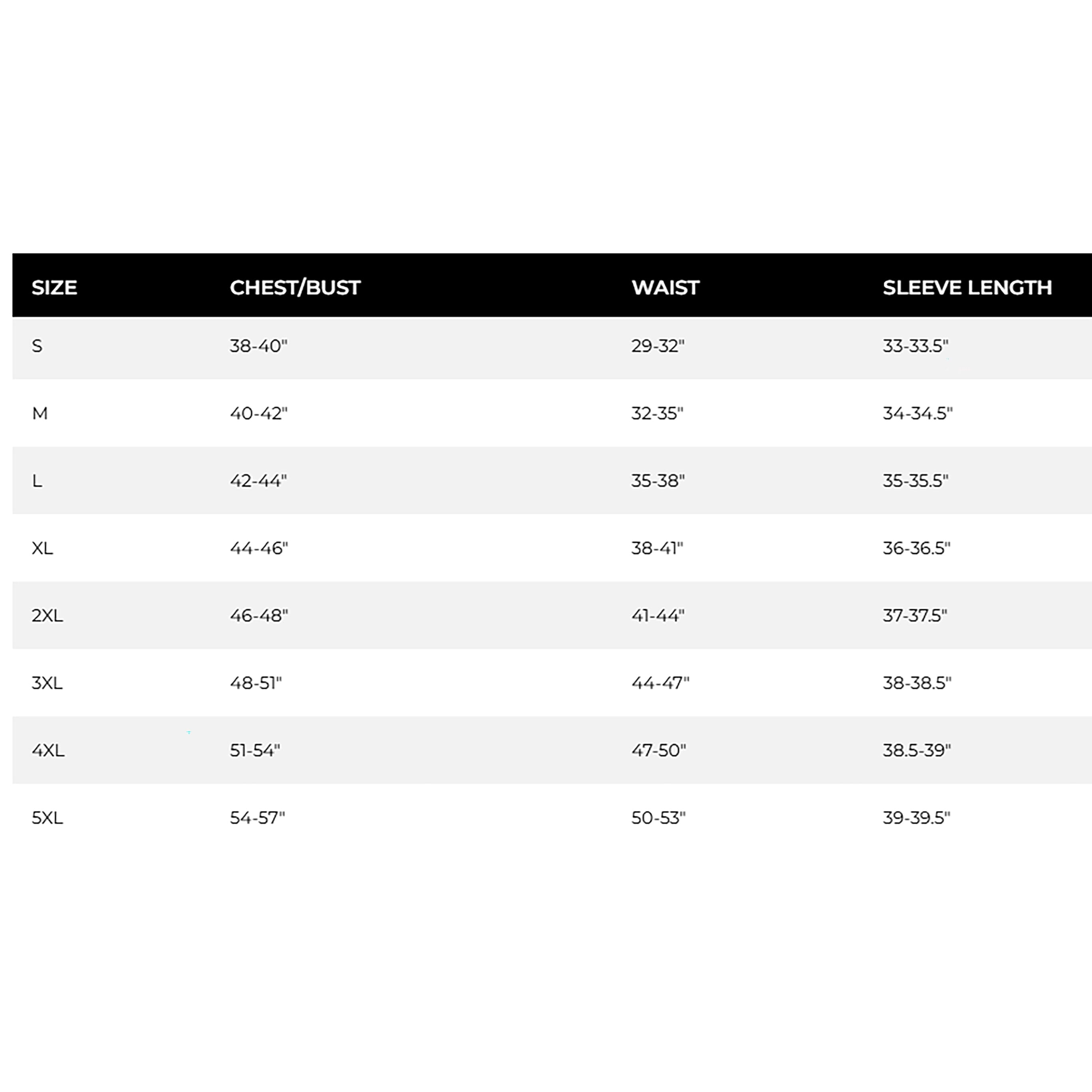Select the 2XL size row label
Viewport: 1092px width, 1092px height.
click(48, 616)
